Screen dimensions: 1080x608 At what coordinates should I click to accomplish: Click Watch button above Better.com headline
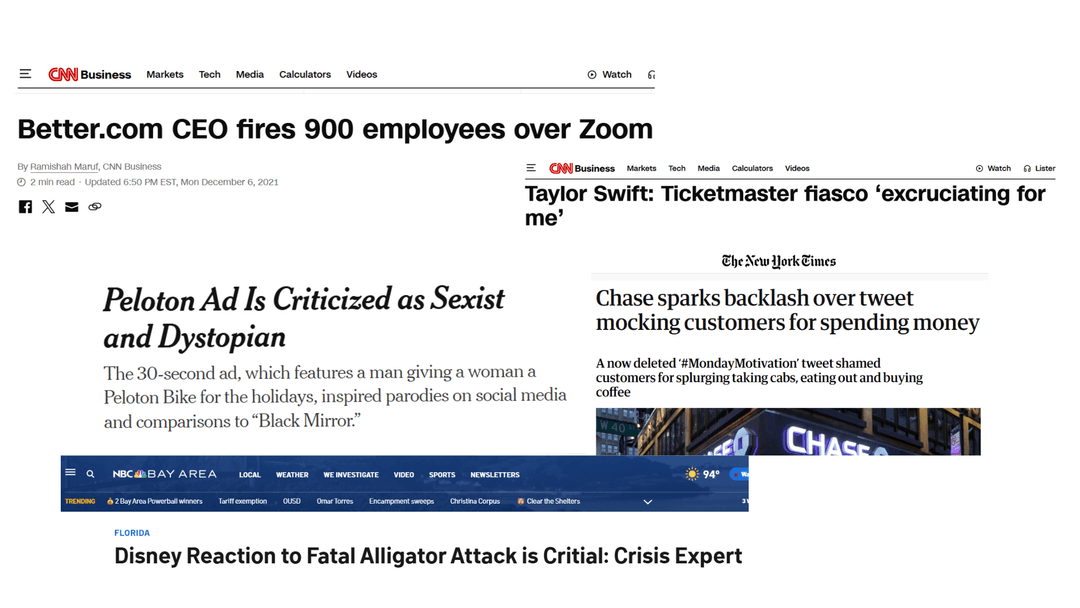pos(610,74)
